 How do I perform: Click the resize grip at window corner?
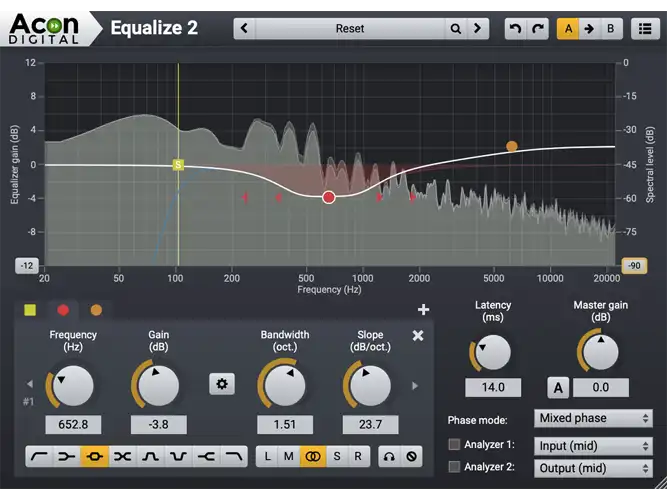661,483
